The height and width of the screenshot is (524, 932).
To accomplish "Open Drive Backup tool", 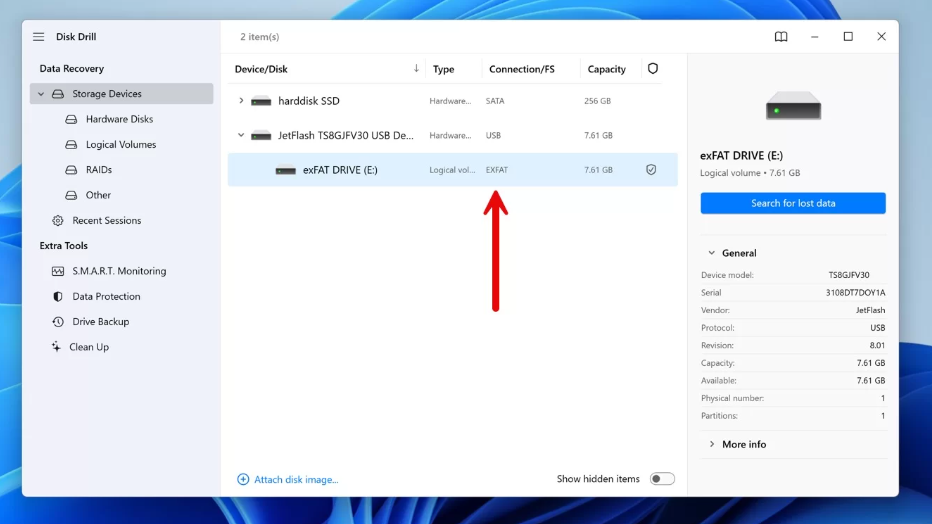I will (100, 322).
